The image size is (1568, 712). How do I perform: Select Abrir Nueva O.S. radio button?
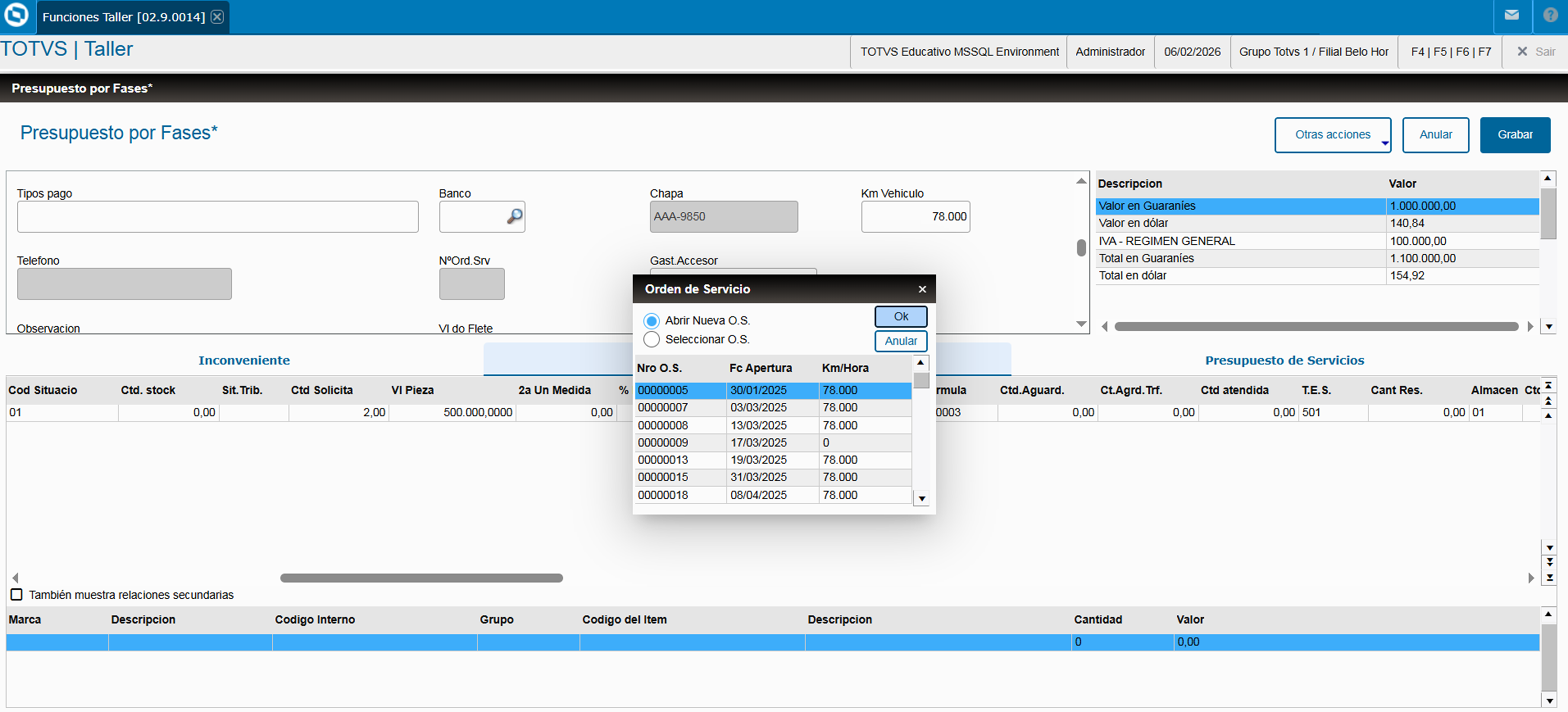coord(652,321)
